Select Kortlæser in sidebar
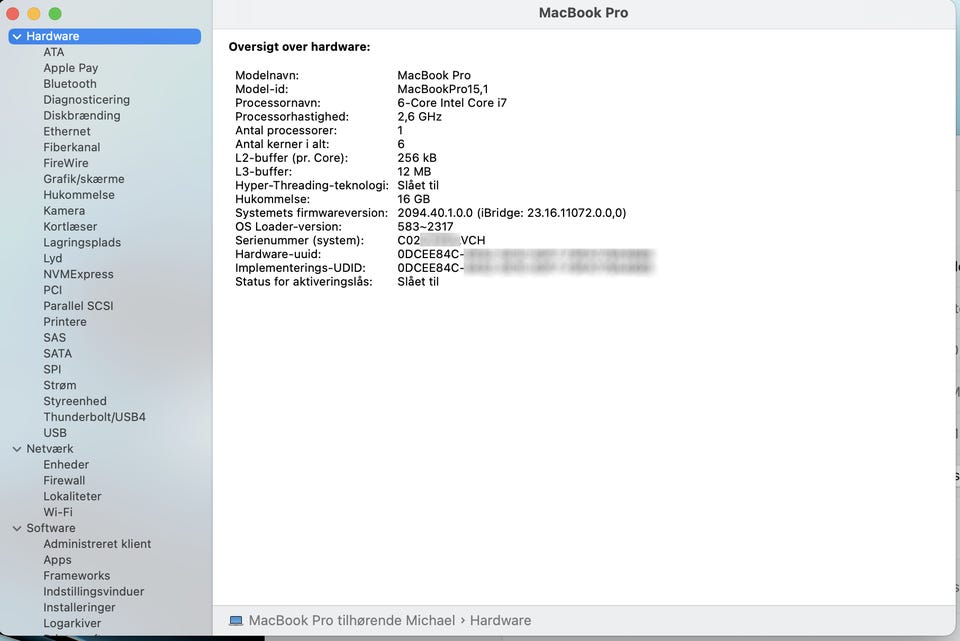The width and height of the screenshot is (960, 641). tap(70, 227)
